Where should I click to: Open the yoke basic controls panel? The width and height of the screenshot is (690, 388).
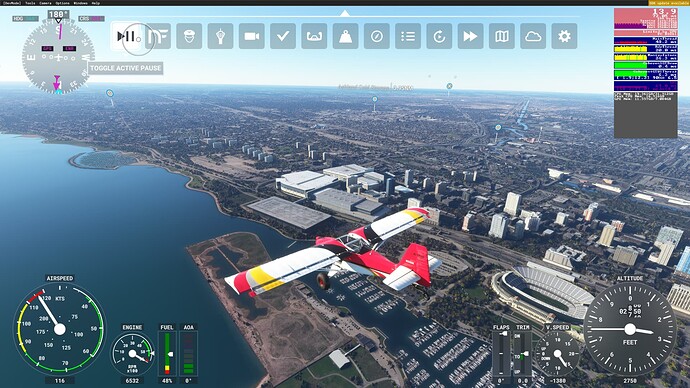314,36
